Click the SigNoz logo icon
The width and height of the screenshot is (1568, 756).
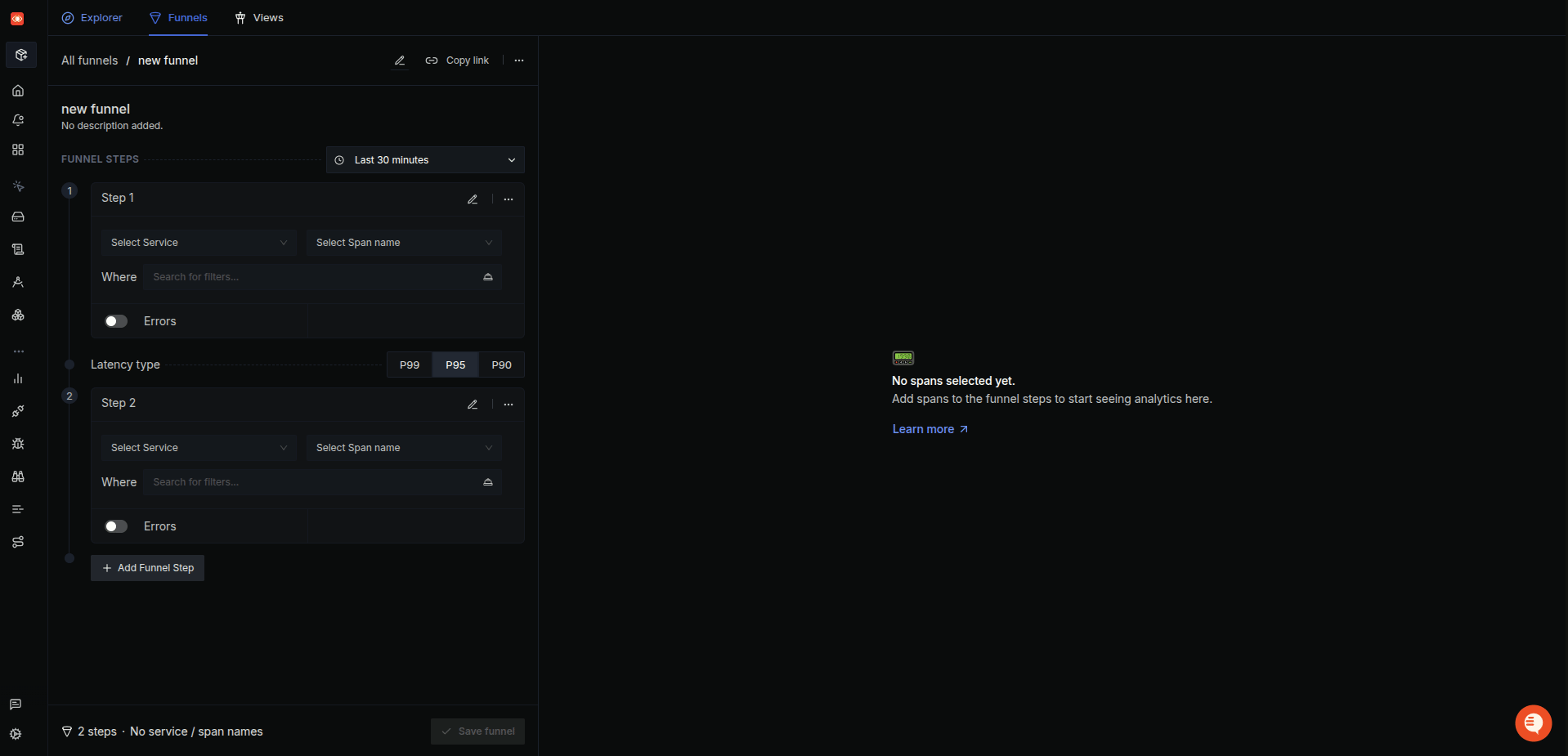(17, 19)
